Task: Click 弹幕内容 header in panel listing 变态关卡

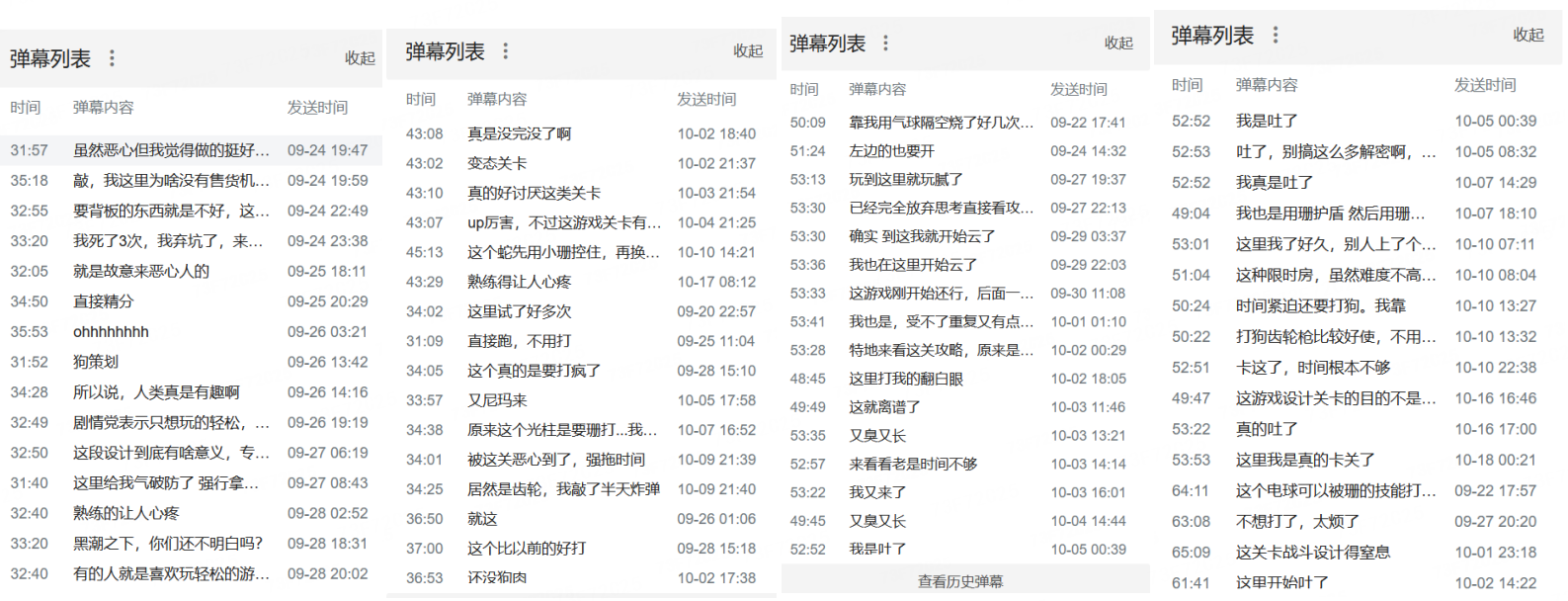Action: point(497,99)
